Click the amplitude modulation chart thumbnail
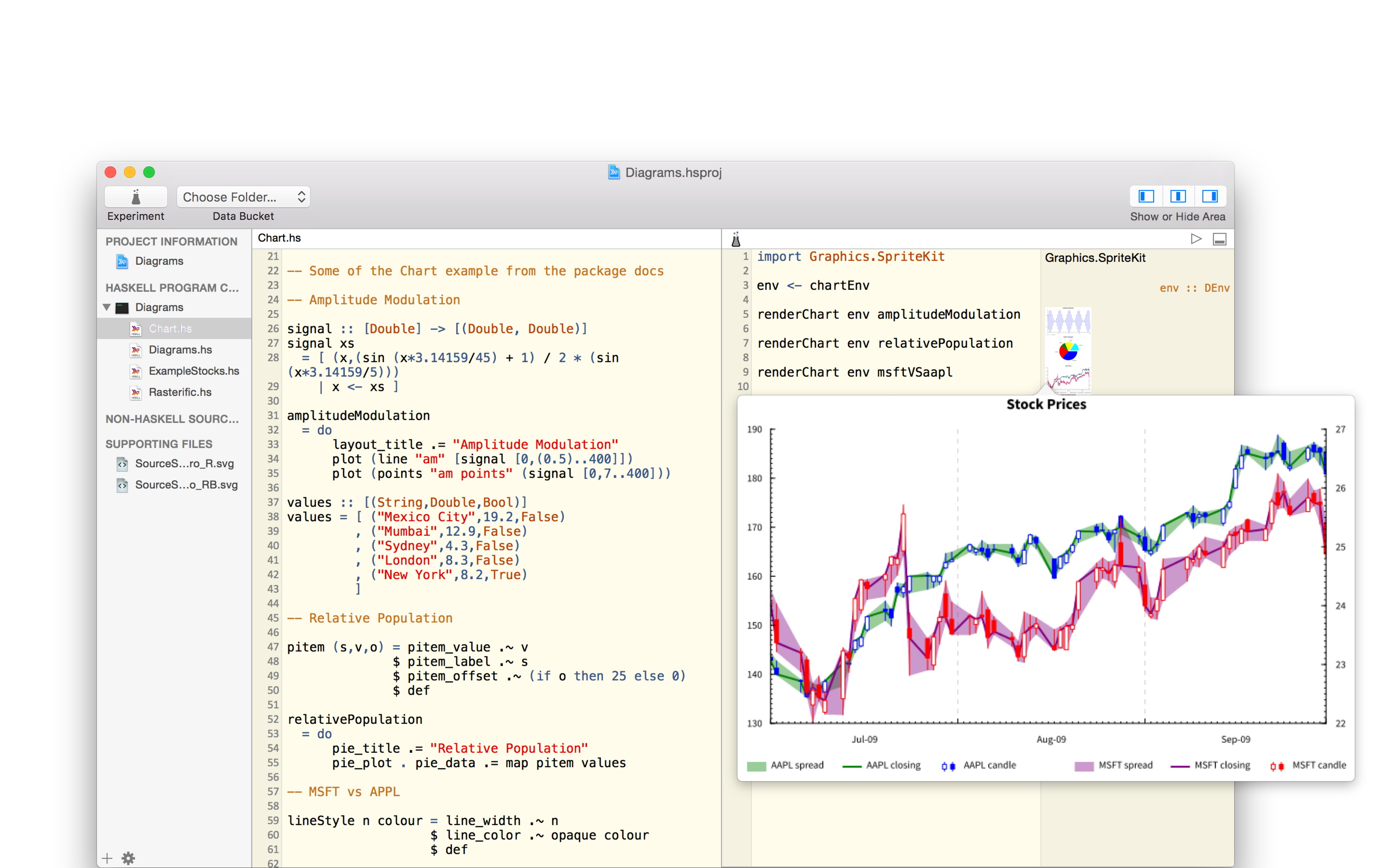 [1068, 321]
